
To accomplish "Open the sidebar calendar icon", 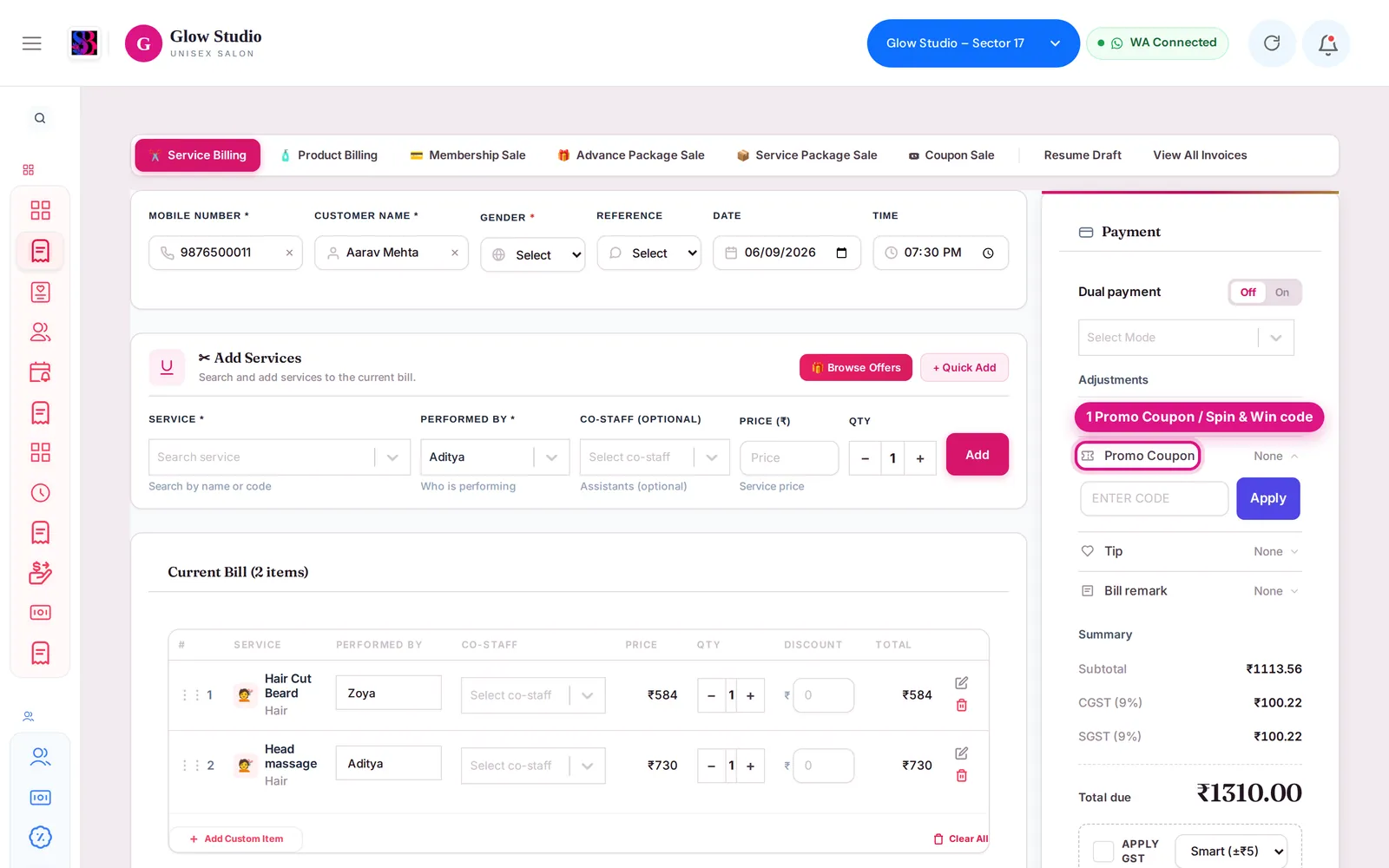I will click(x=40, y=372).
